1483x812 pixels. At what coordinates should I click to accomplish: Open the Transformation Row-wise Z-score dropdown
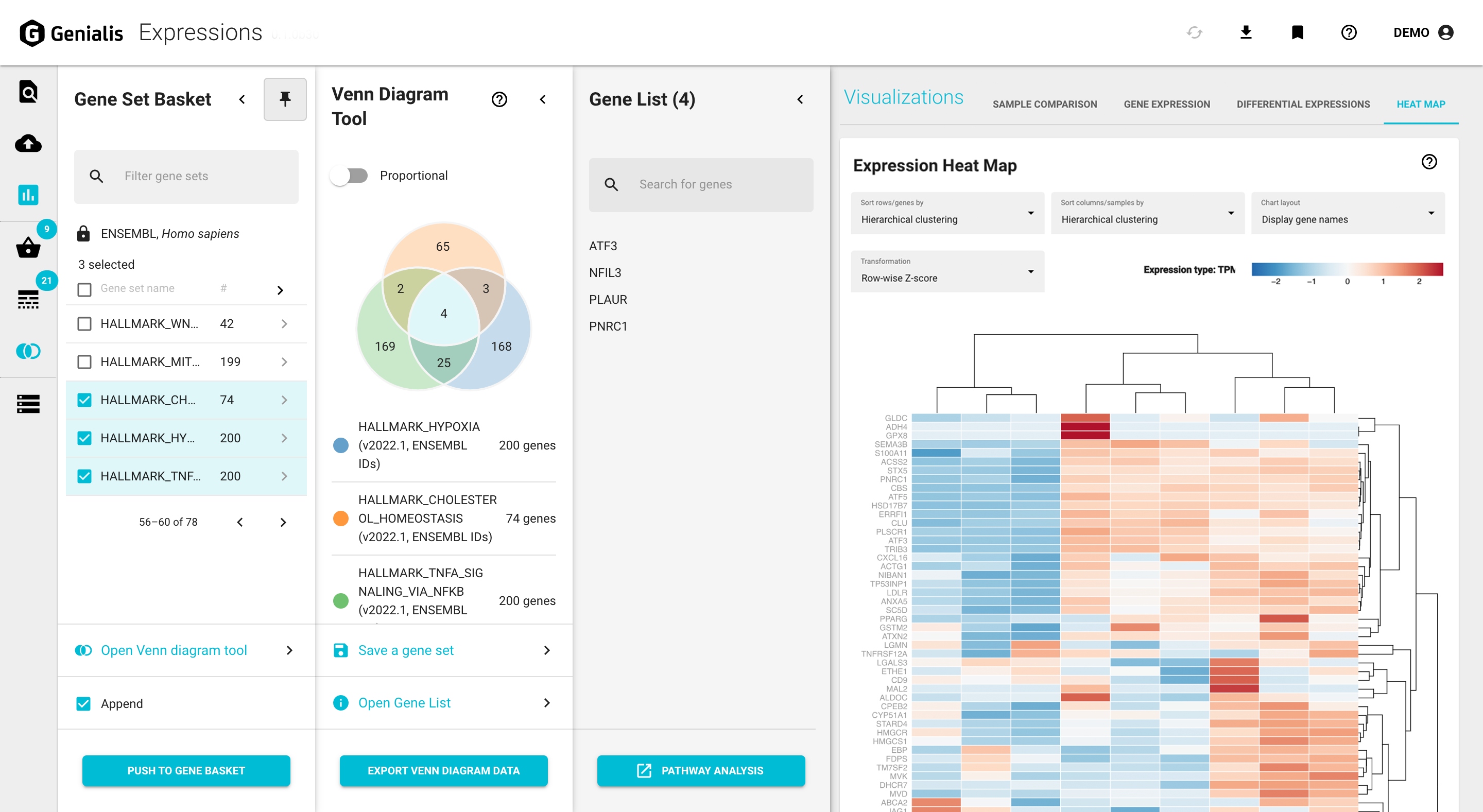947,272
